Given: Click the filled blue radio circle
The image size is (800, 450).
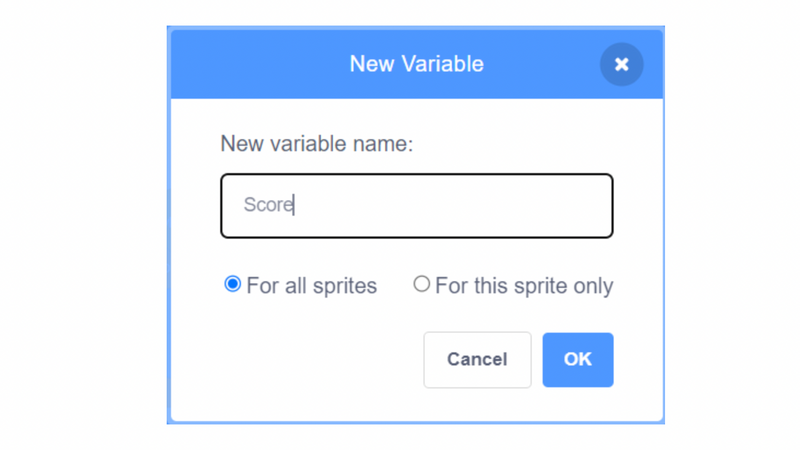Looking at the screenshot, I should tap(232, 284).
